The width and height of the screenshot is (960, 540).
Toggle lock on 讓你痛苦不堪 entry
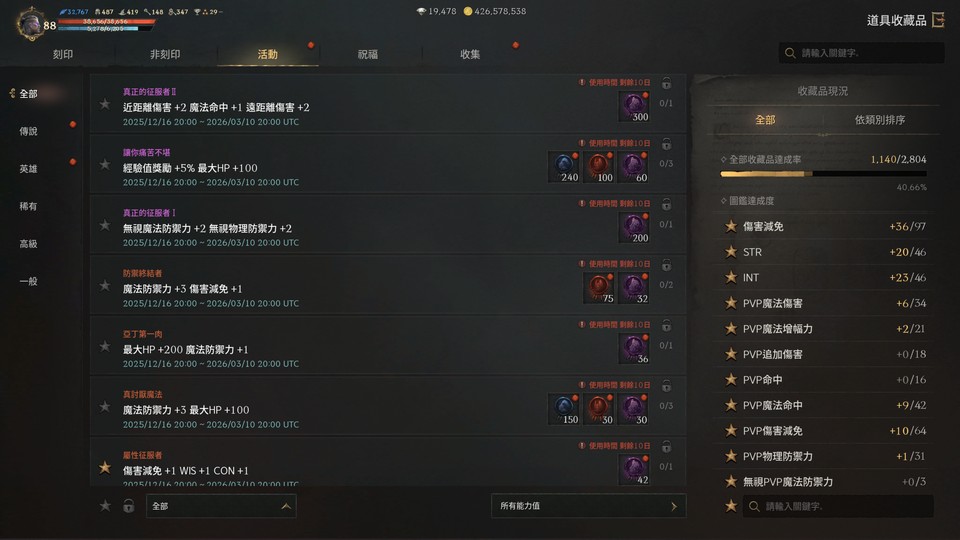tap(666, 144)
